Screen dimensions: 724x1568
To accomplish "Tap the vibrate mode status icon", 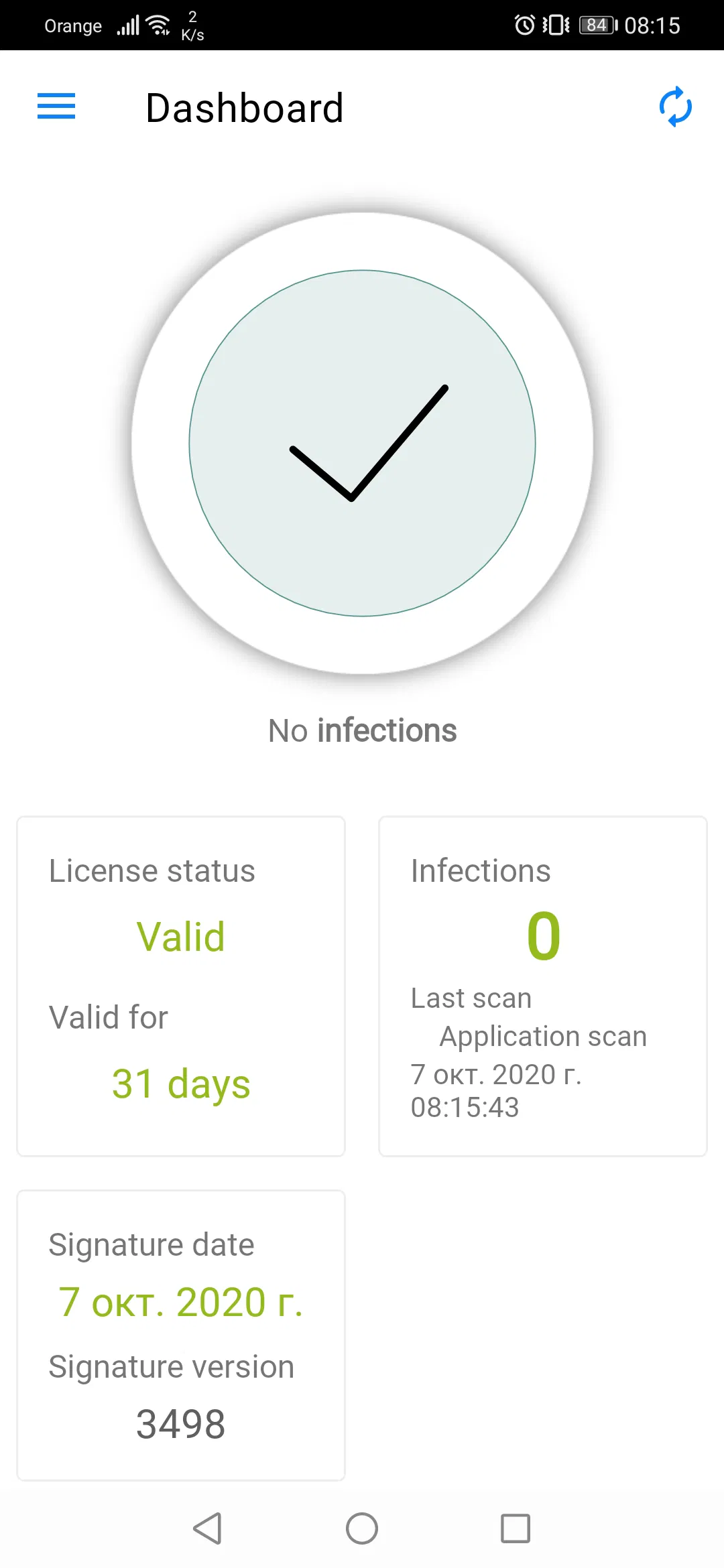I will [556, 25].
